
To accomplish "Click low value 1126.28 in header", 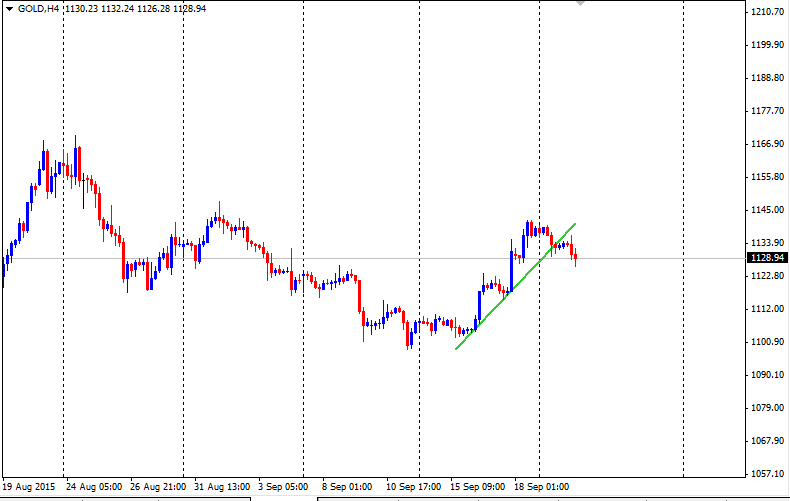I will [153, 9].
